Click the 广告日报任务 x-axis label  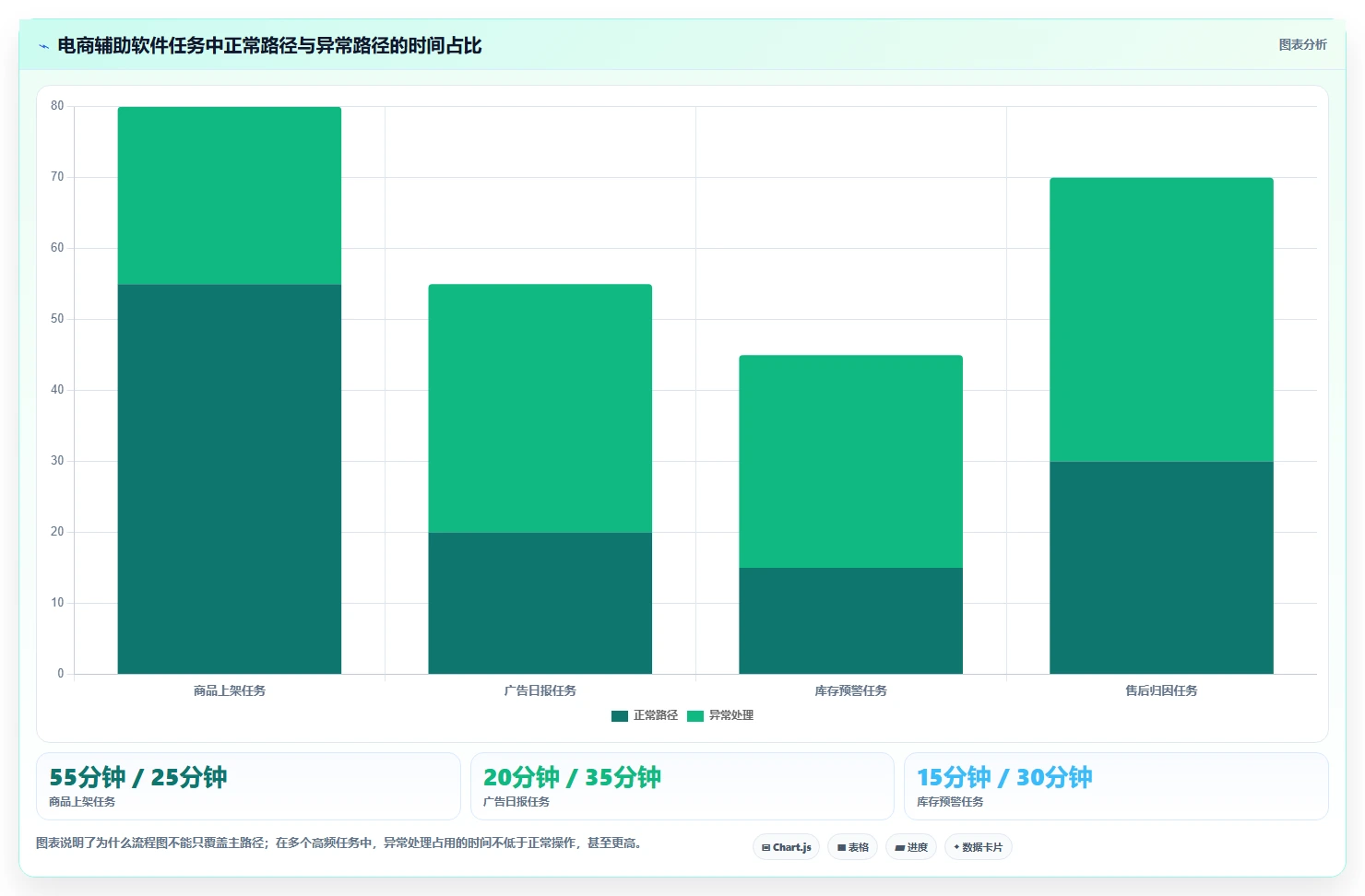540,690
